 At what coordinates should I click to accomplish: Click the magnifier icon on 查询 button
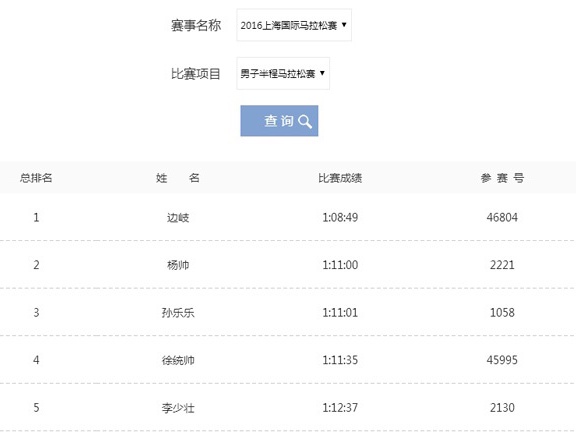[x=305, y=121]
